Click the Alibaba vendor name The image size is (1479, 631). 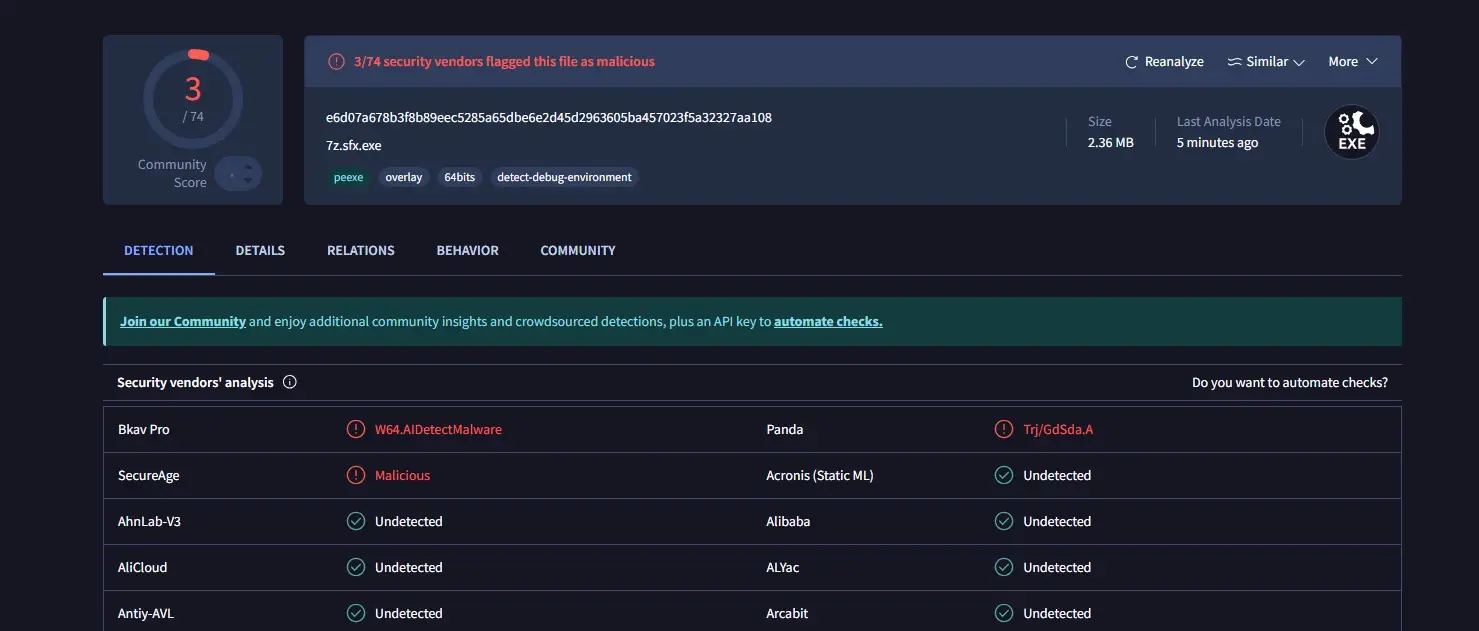(x=788, y=522)
